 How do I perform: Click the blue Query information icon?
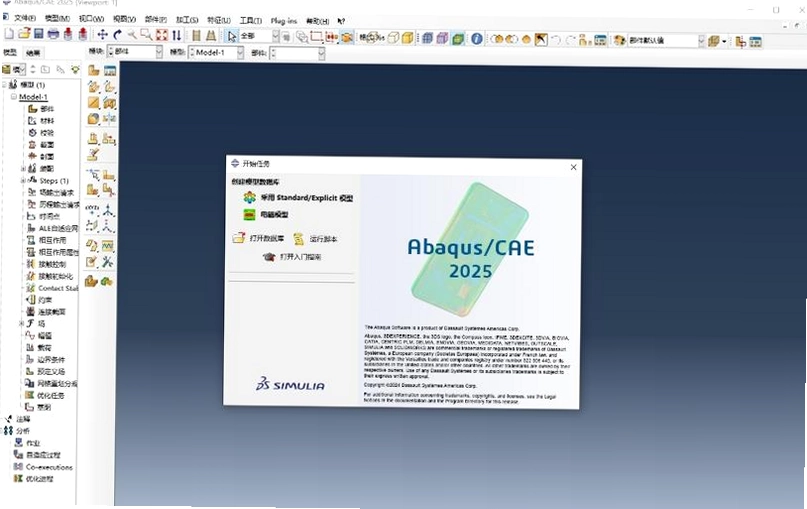point(477,39)
